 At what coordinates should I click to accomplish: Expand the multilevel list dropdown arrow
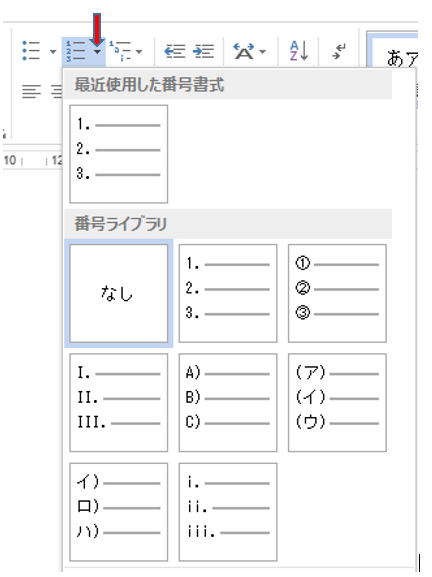click(x=139, y=52)
